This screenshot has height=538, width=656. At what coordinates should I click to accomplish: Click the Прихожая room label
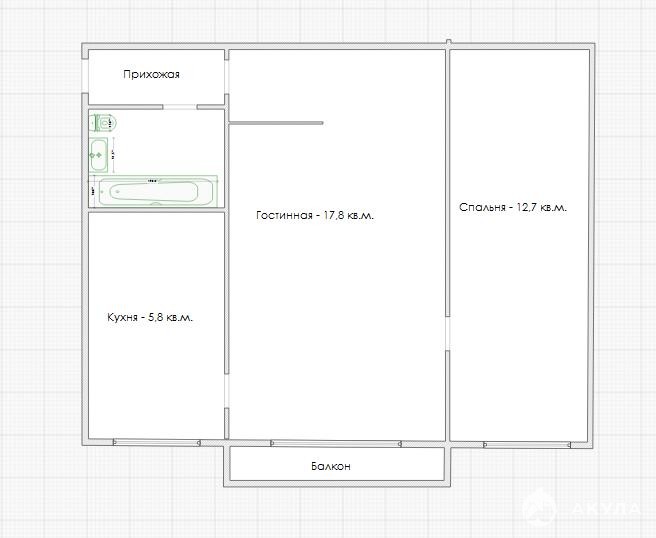click(x=151, y=75)
